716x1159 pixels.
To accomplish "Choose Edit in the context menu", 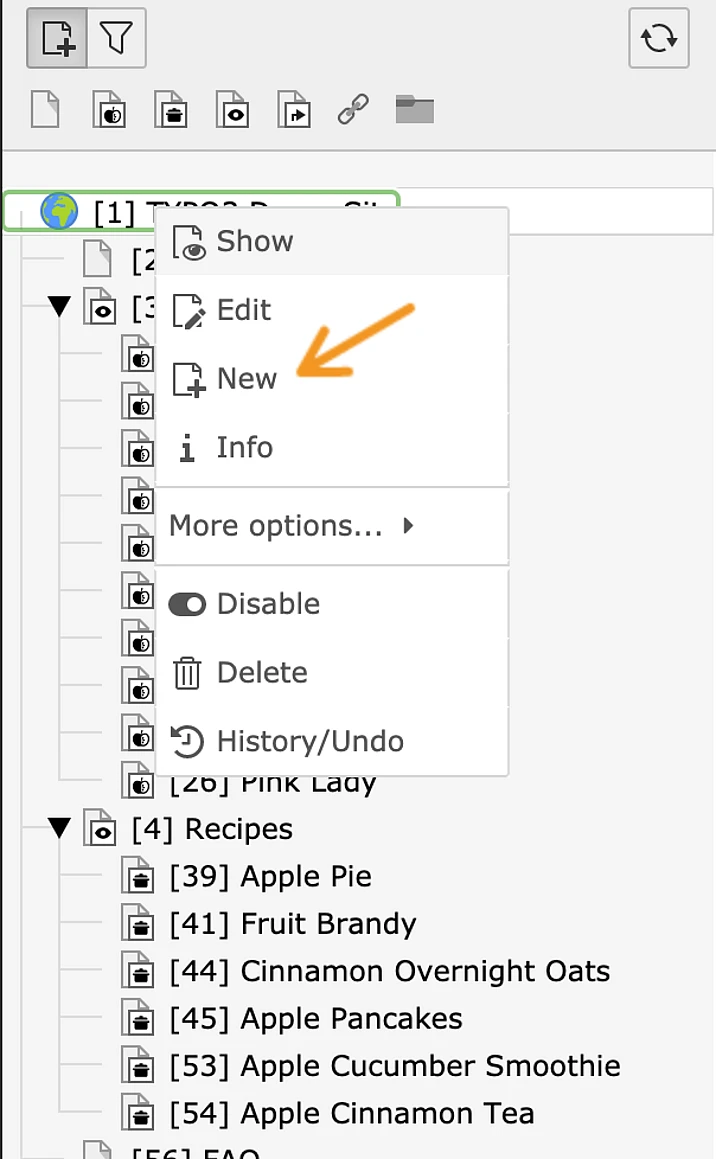I will pos(243,310).
